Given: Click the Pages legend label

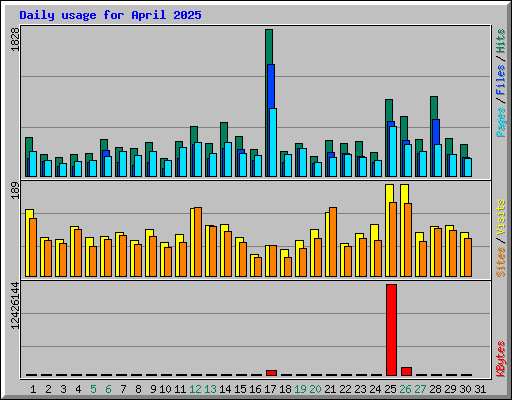Looking at the screenshot, I should pyautogui.click(x=501, y=122).
